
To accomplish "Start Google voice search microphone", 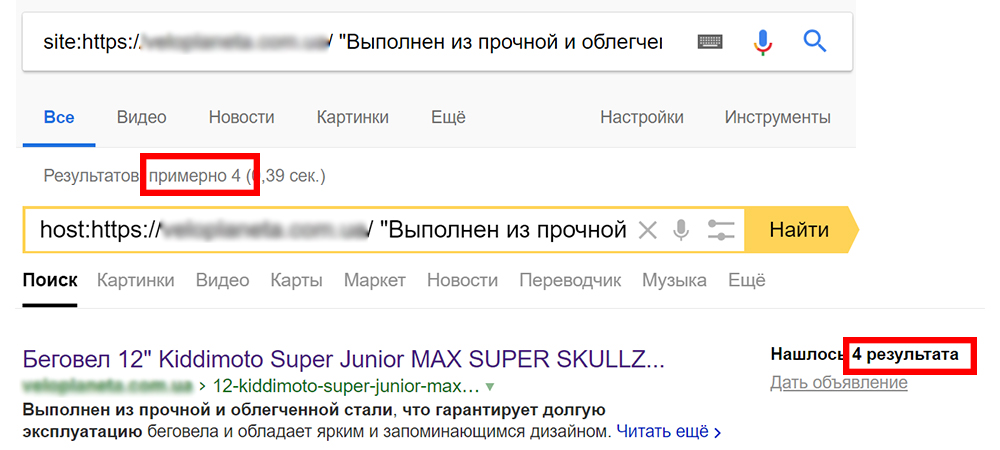I will pos(762,43).
